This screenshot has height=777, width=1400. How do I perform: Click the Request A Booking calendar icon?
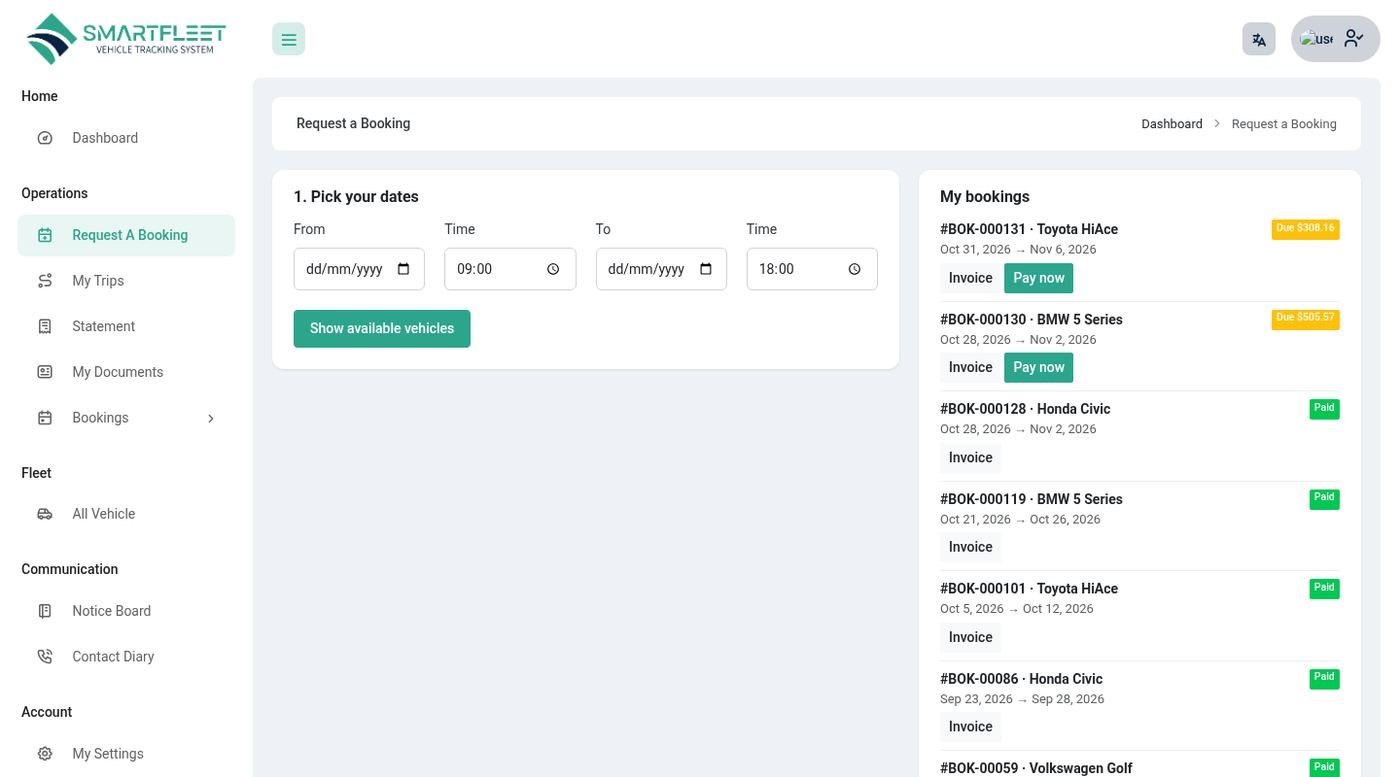(x=45, y=235)
